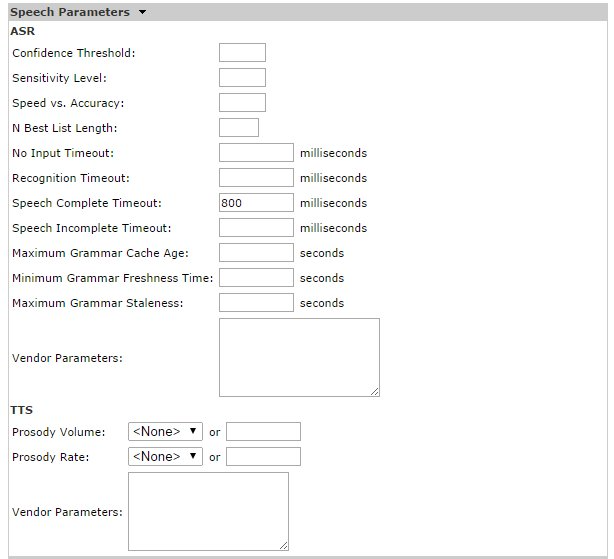Focus the Maximum Grammar Cache Age field

click(x=256, y=253)
